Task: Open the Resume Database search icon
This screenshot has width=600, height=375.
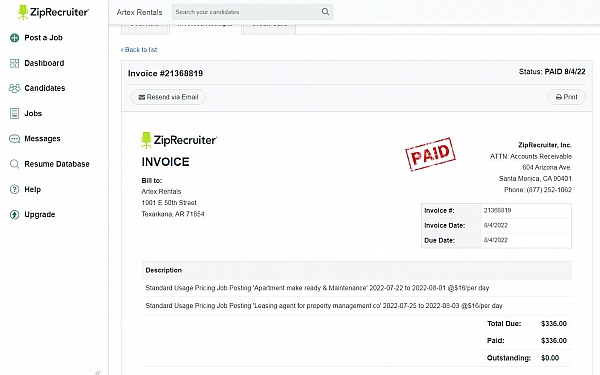Action: 15,164
